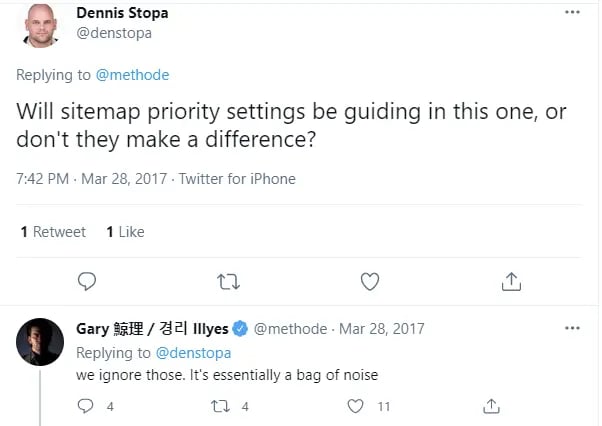Click Gary's verified badge
This screenshot has width=602, height=426.
(240, 328)
